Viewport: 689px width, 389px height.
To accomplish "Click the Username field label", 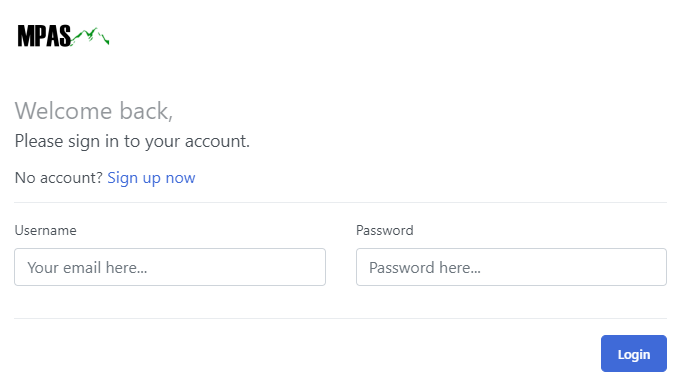I will point(46,230).
